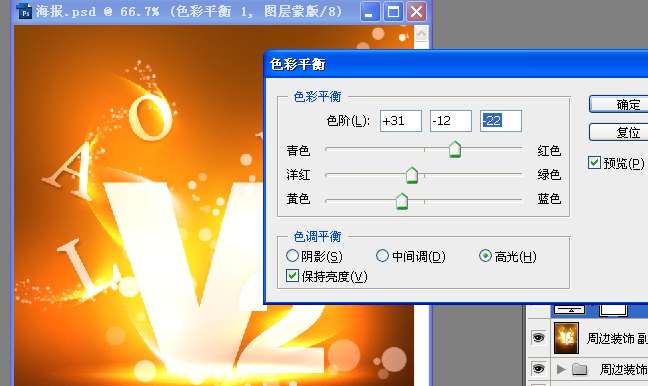Click the 洋红 label
Image resolution: width=648 pixels, height=386 pixels.
[x=298, y=175]
